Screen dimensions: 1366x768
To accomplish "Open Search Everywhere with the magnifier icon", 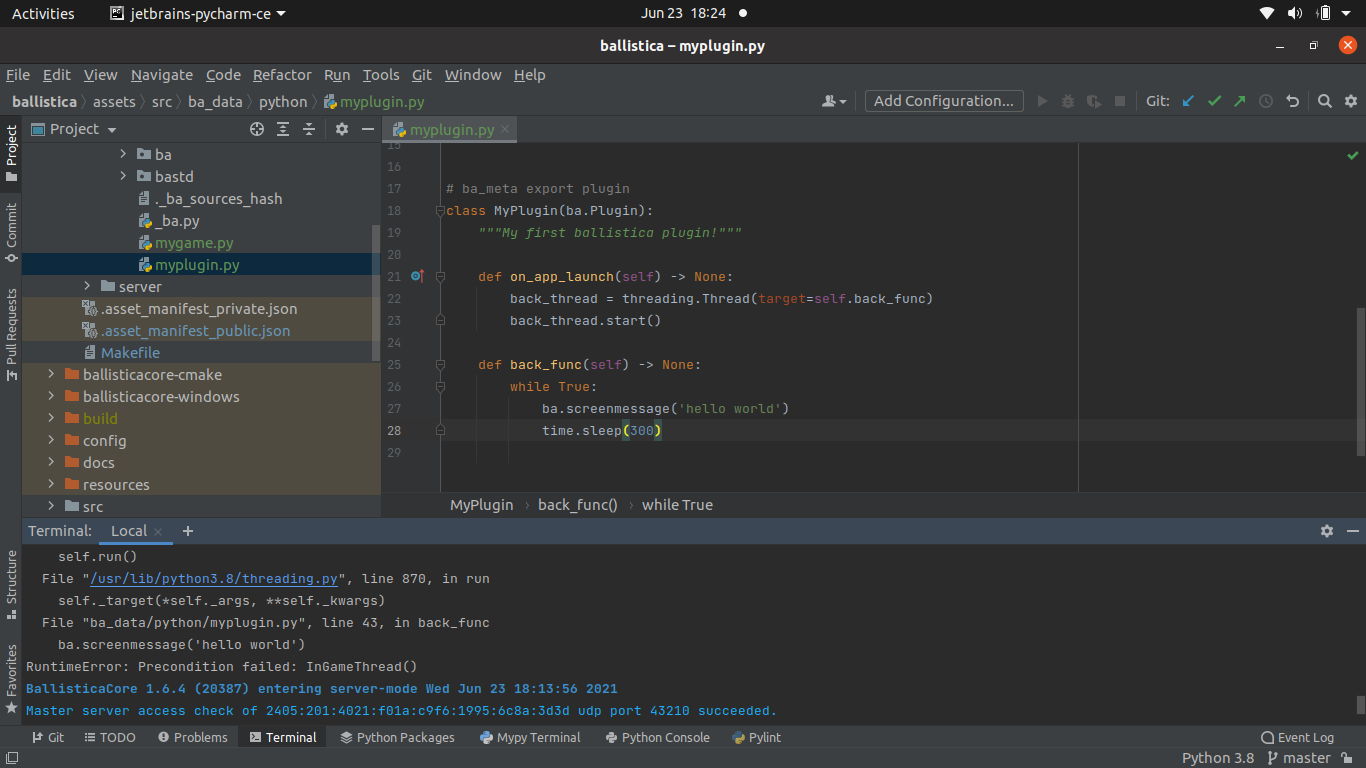I will [x=1325, y=100].
